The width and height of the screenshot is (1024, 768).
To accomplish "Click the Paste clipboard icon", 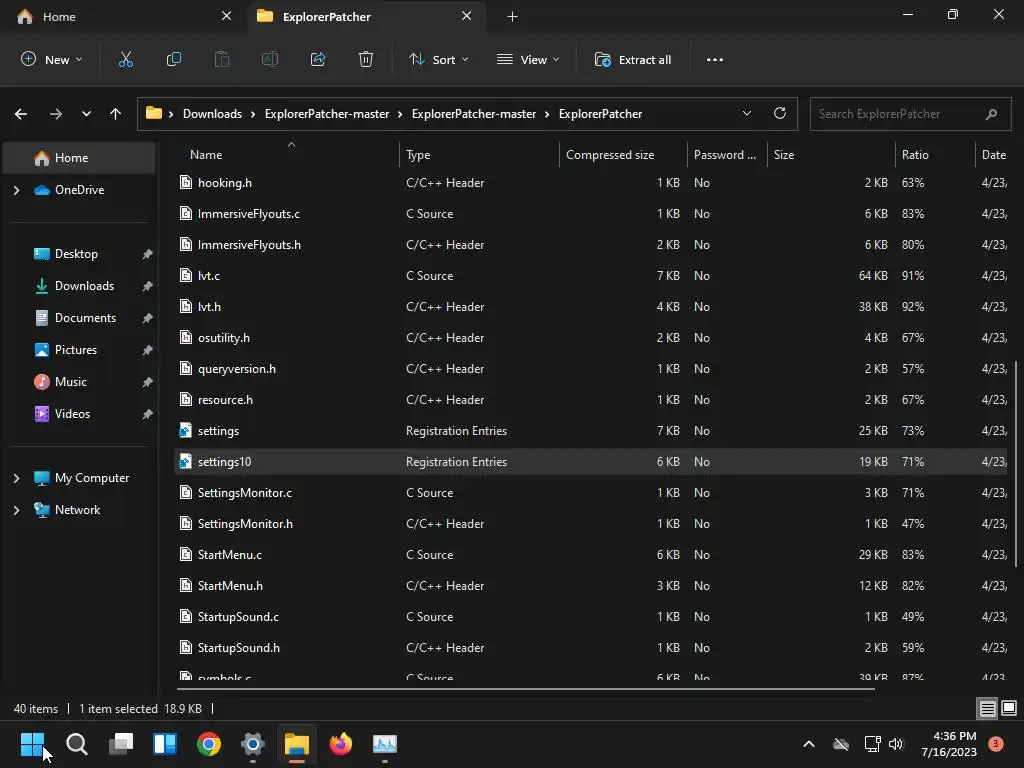I will [x=222, y=59].
